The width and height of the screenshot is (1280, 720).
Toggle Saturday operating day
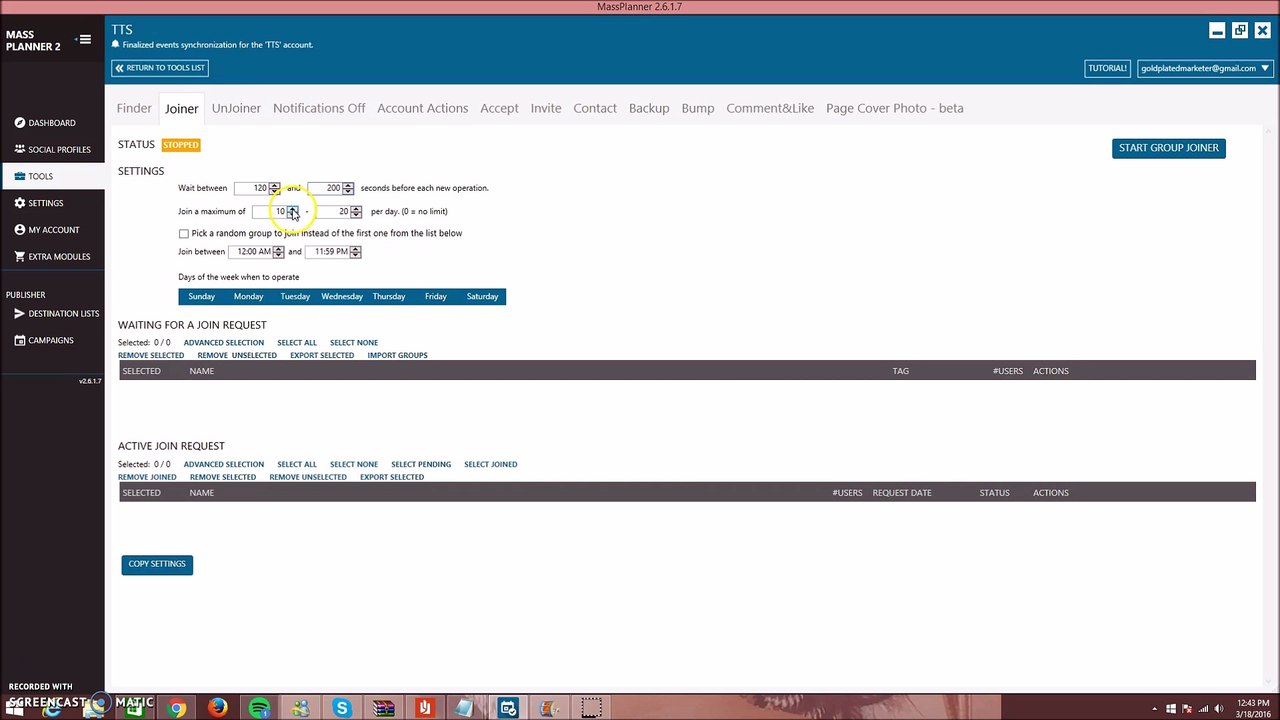[482, 296]
